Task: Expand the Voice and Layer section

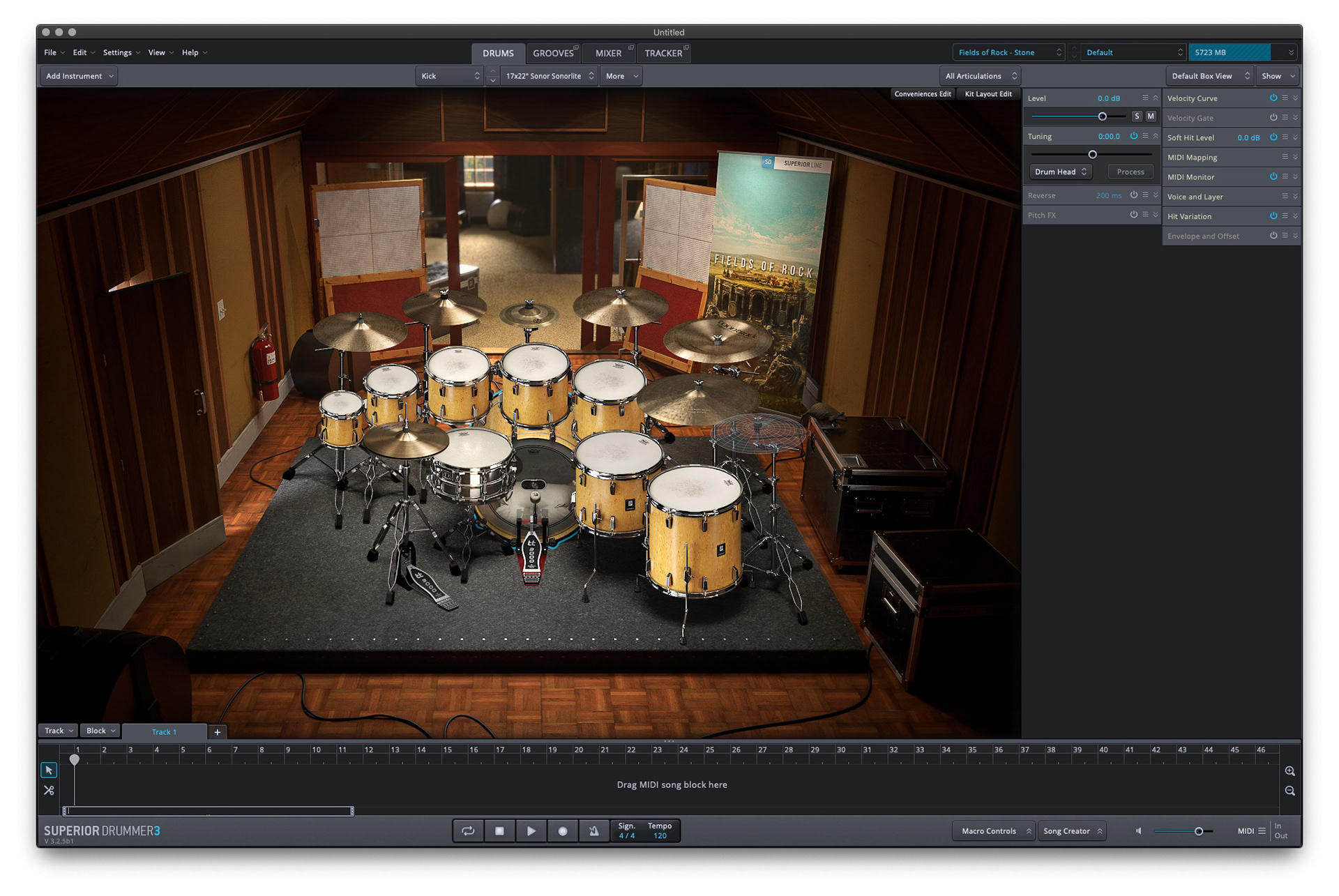Action: (x=1295, y=197)
